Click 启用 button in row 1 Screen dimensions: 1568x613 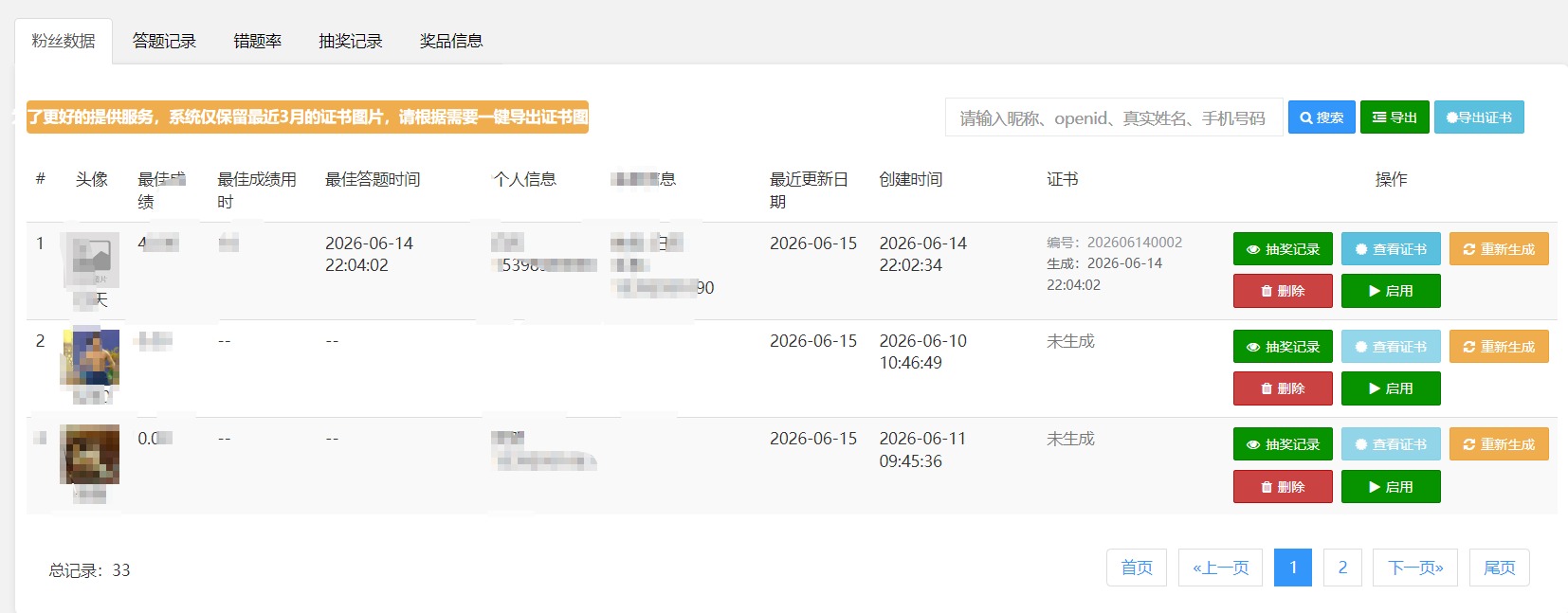pyautogui.click(x=1391, y=291)
